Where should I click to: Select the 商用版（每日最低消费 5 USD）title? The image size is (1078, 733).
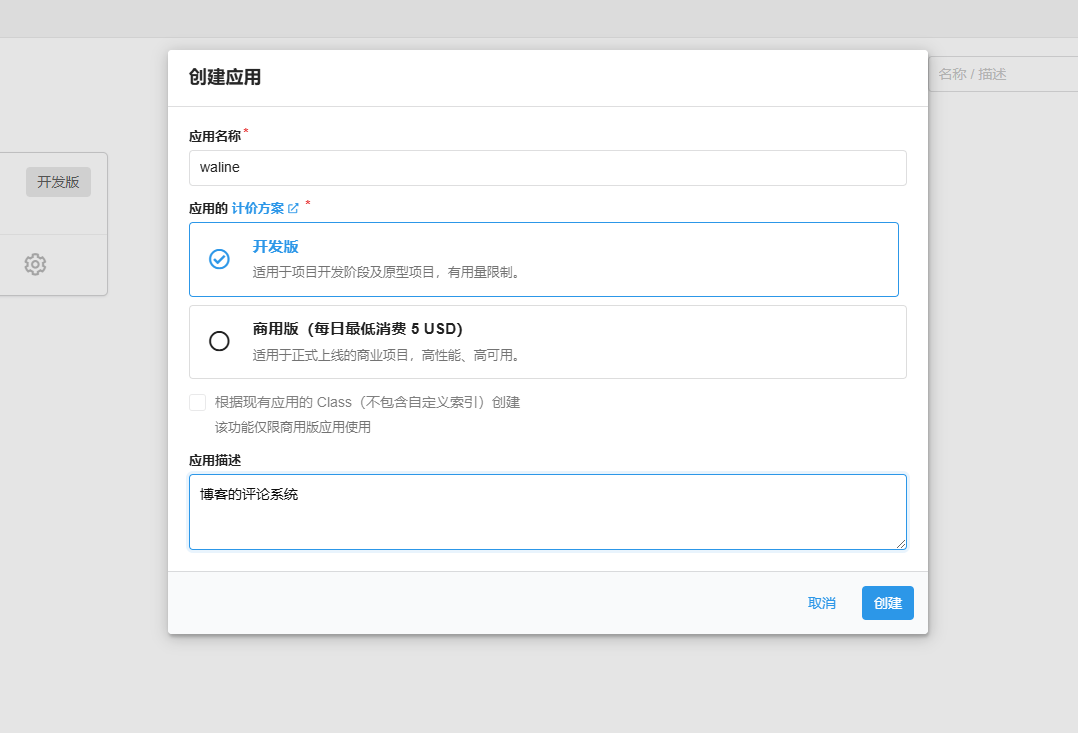[x=357, y=329]
